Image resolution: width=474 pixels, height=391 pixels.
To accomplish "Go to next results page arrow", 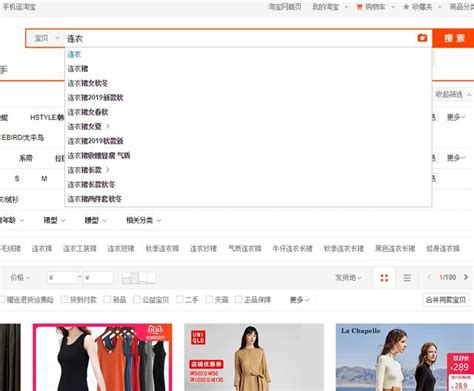I will tap(466, 277).
